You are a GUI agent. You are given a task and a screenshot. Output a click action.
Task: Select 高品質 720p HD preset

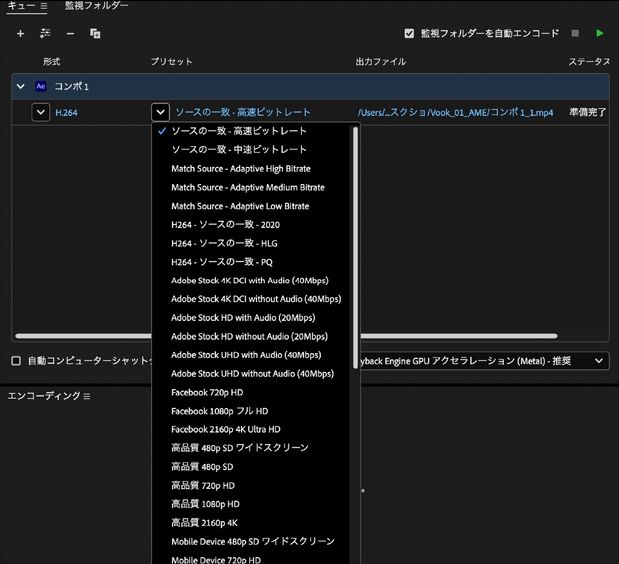coord(252,485)
